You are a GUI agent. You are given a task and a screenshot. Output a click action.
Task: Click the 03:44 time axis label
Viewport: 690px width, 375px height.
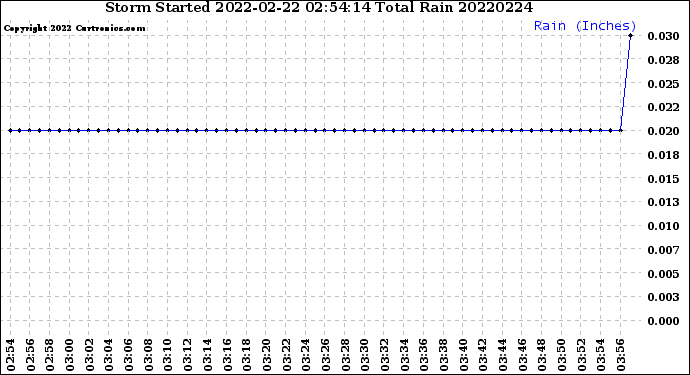pos(503,355)
